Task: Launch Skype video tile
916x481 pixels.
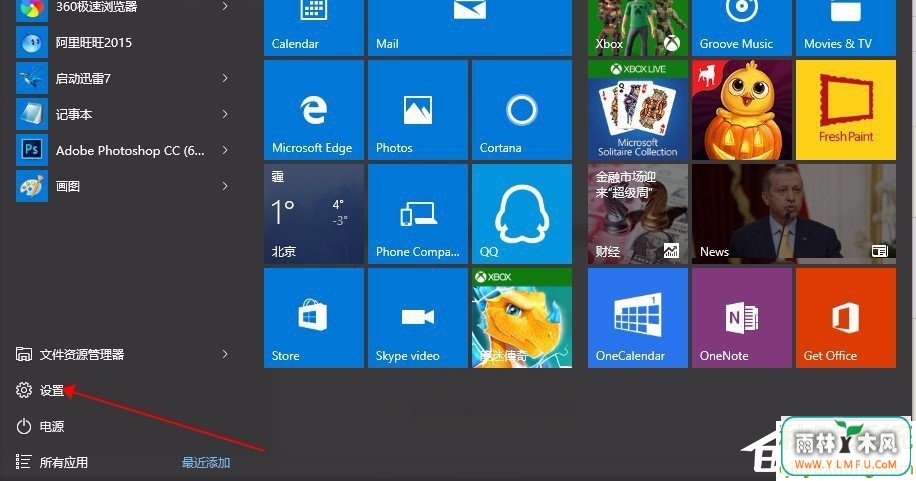Action: [x=418, y=318]
